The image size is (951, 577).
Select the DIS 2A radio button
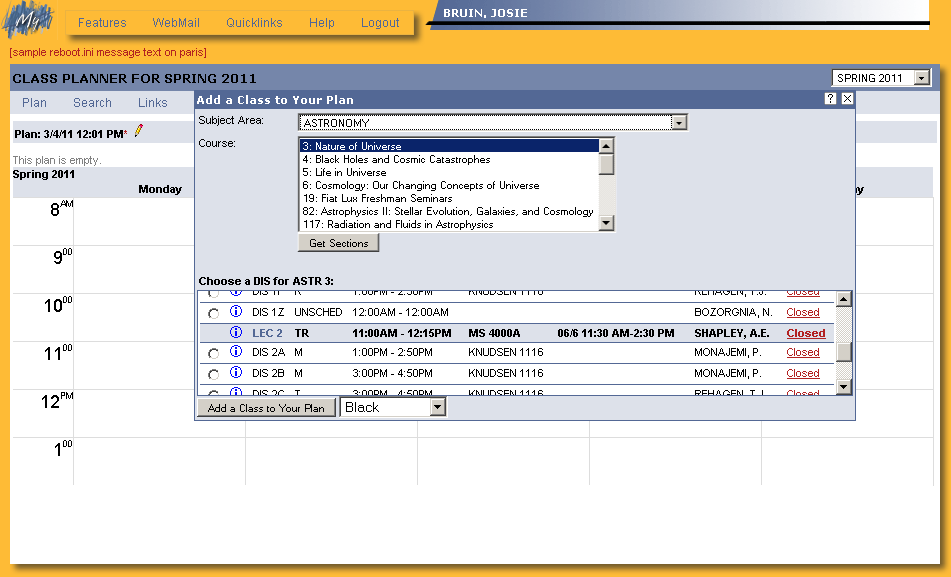(x=213, y=354)
